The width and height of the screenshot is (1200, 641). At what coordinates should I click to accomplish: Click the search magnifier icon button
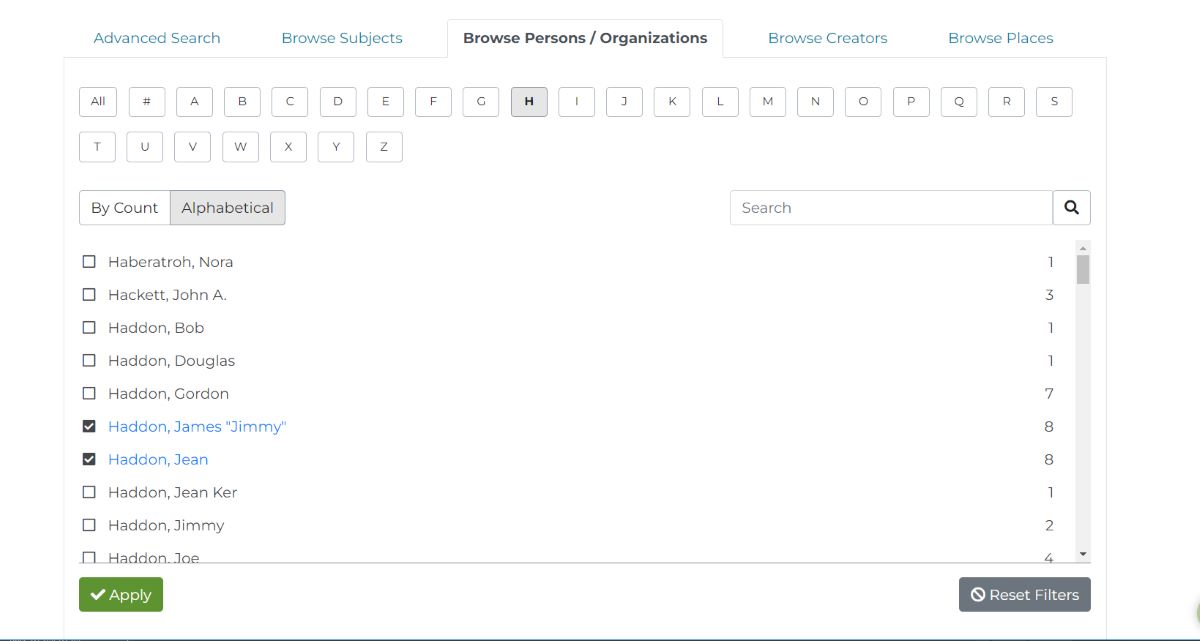pyautogui.click(x=1071, y=208)
